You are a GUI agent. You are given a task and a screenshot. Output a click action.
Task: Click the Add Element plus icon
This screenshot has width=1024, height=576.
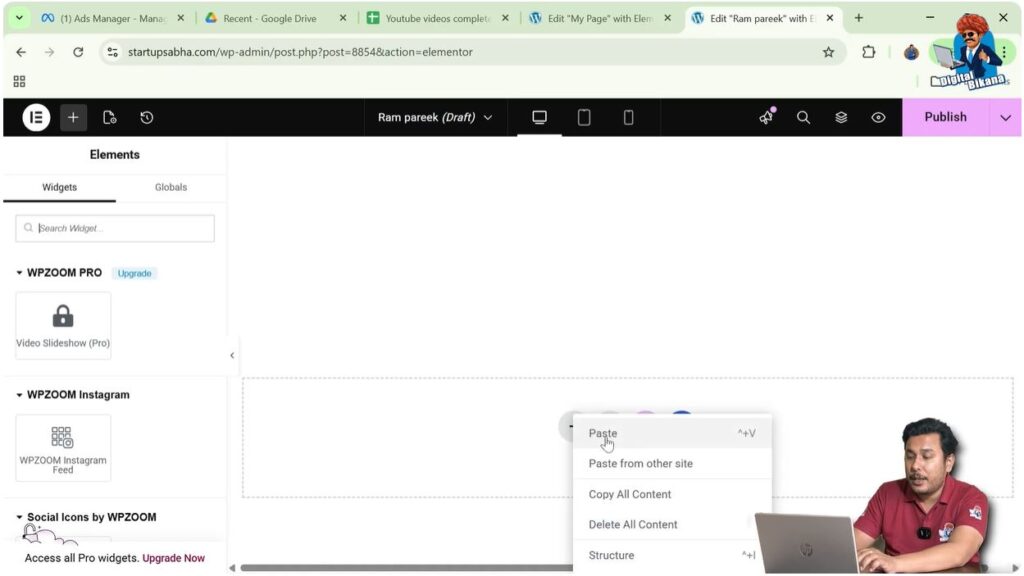click(x=73, y=117)
